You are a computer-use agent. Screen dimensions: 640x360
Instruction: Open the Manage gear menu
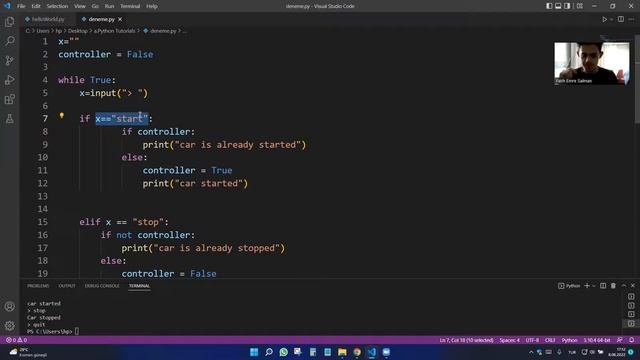click(9, 326)
